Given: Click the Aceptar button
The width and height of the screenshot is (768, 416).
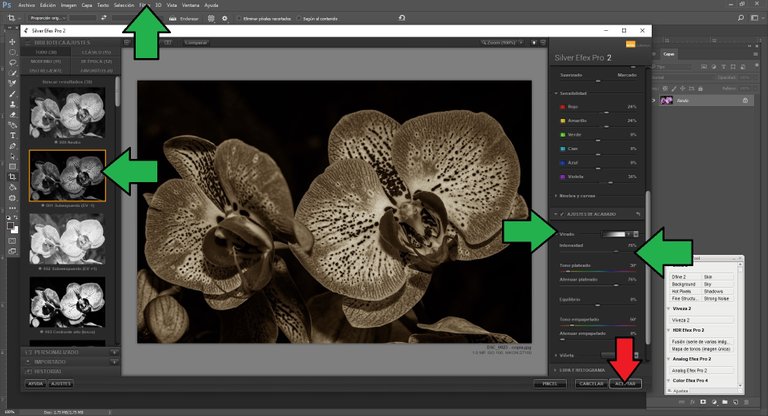Looking at the screenshot, I should pyautogui.click(x=625, y=384).
